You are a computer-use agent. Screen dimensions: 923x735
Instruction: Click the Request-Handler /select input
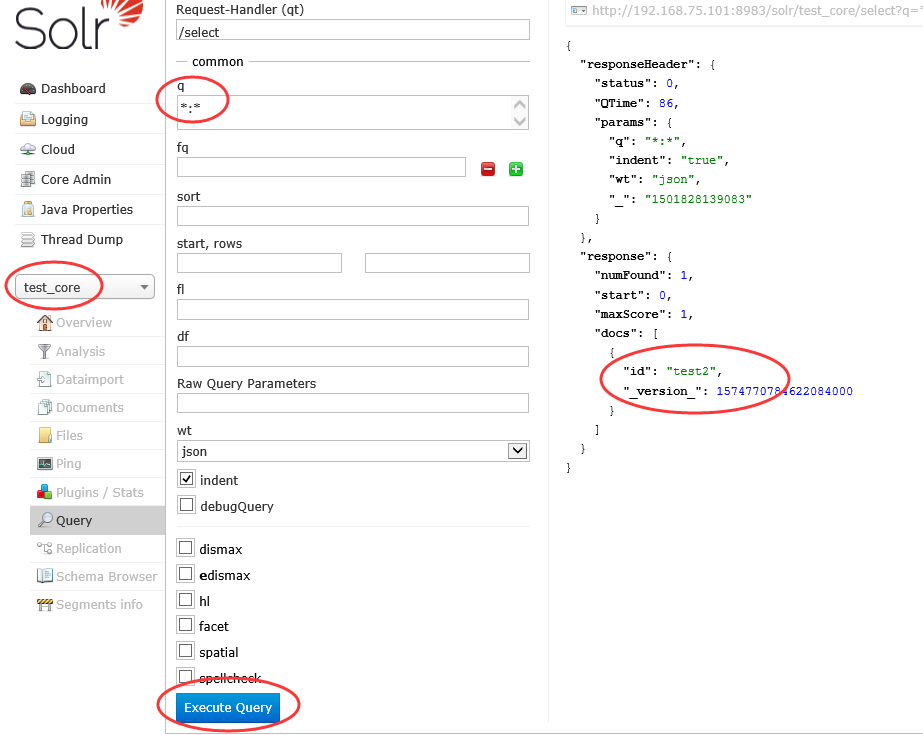pyautogui.click(x=353, y=31)
